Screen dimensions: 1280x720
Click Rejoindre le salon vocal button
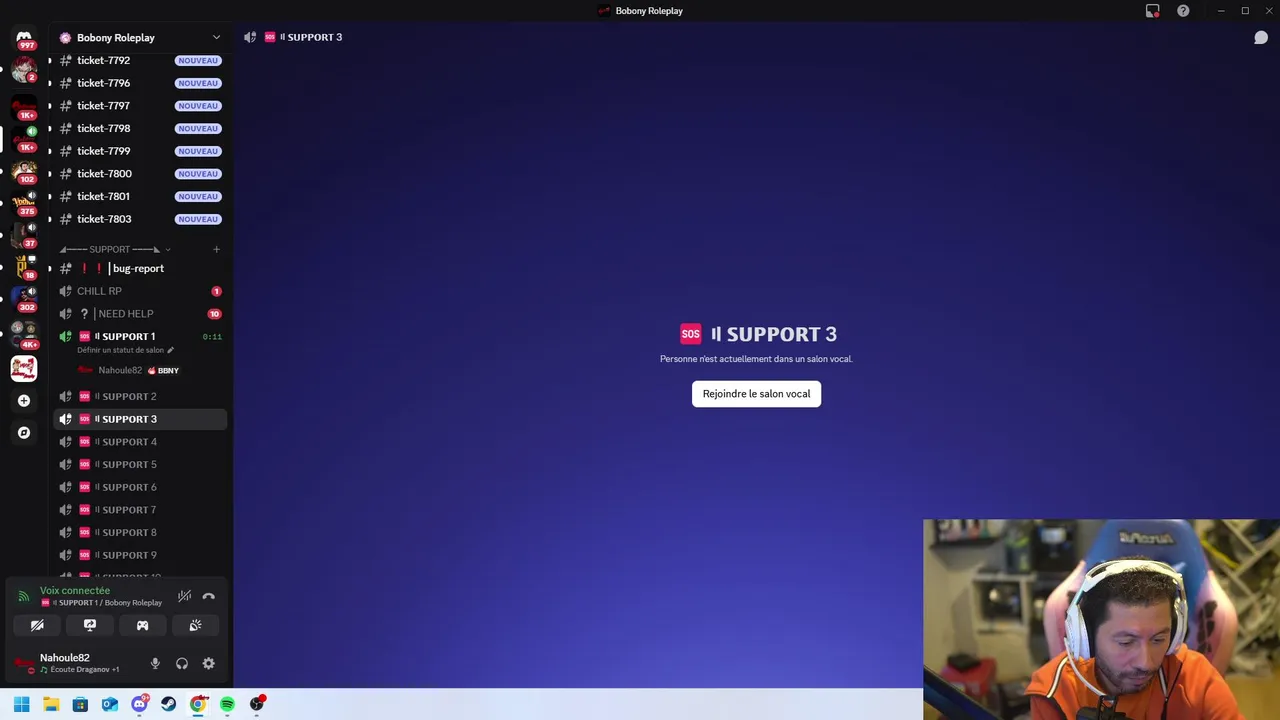click(756, 394)
